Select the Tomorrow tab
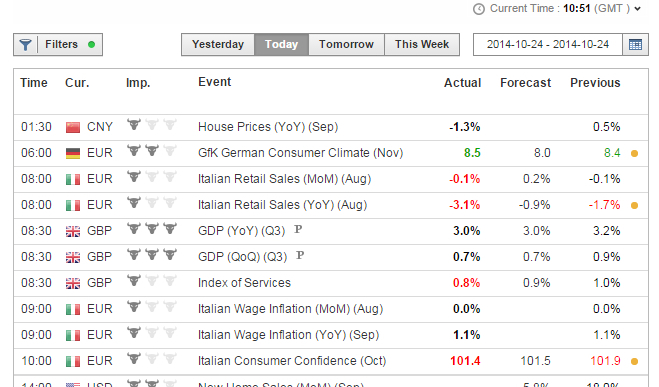This screenshot has width=659, height=387. (x=346, y=45)
